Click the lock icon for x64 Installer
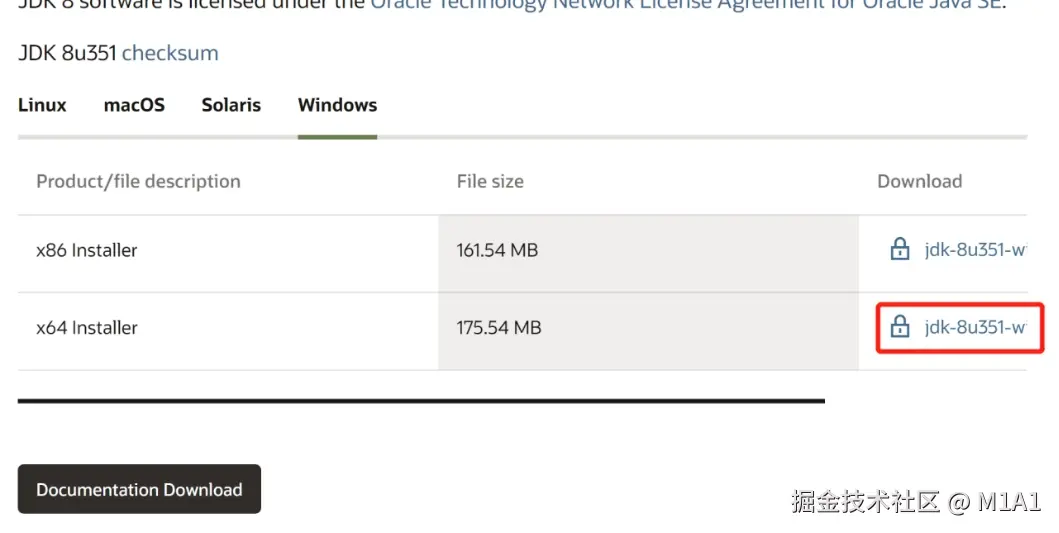The image size is (1059, 533). [899, 327]
